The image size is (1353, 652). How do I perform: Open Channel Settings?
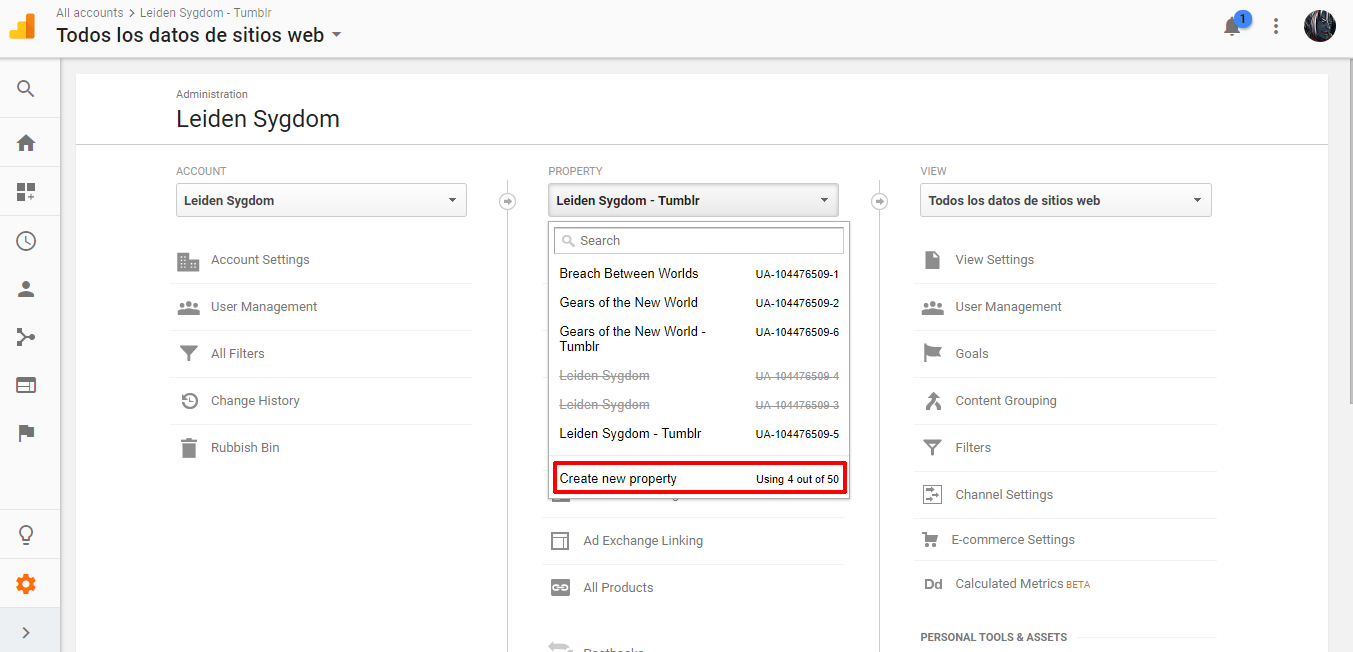click(x=1004, y=495)
